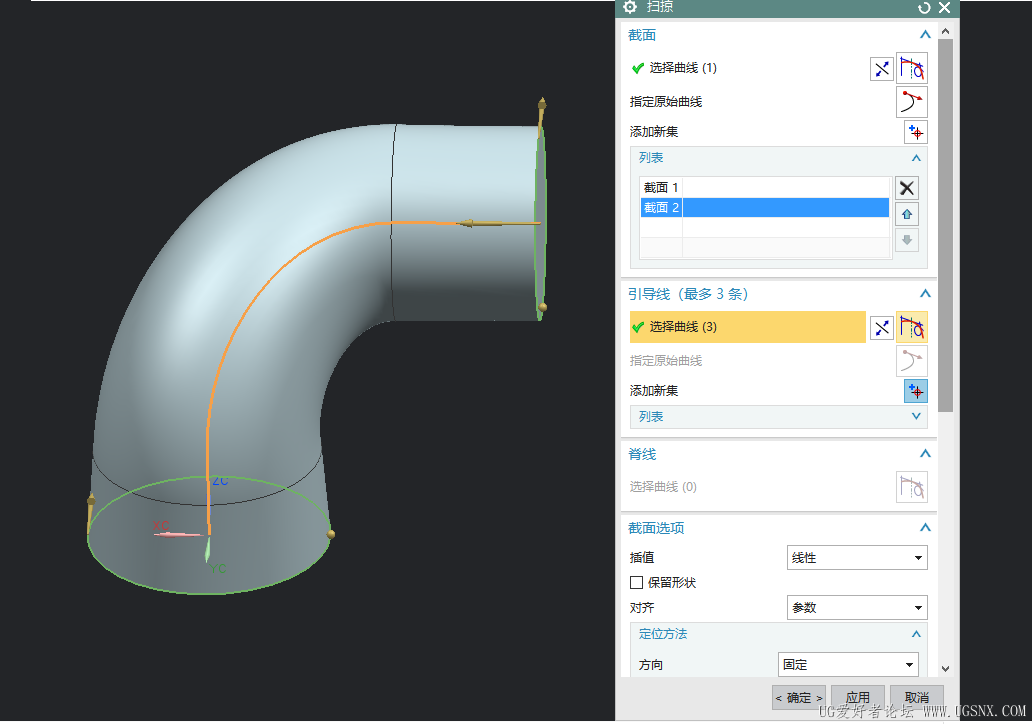Collapse the 截面选项 section

925,528
